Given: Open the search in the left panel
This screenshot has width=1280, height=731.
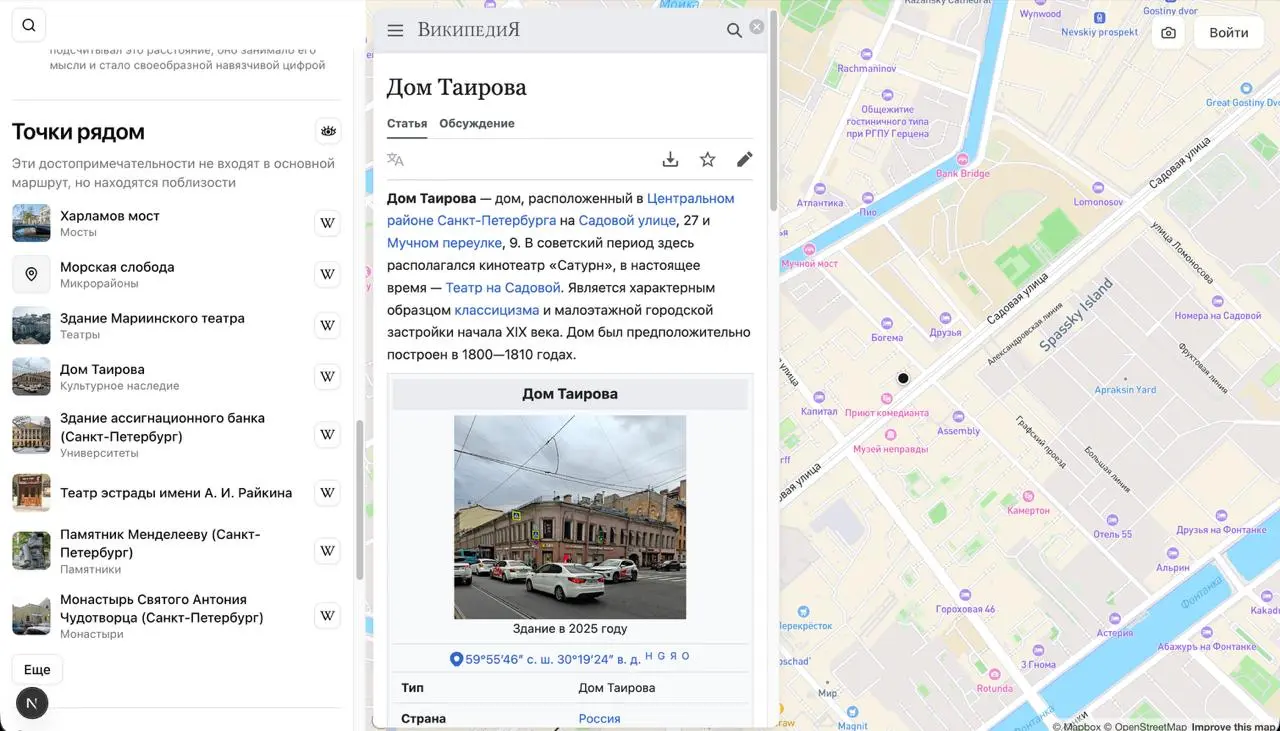Looking at the screenshot, I should (29, 26).
